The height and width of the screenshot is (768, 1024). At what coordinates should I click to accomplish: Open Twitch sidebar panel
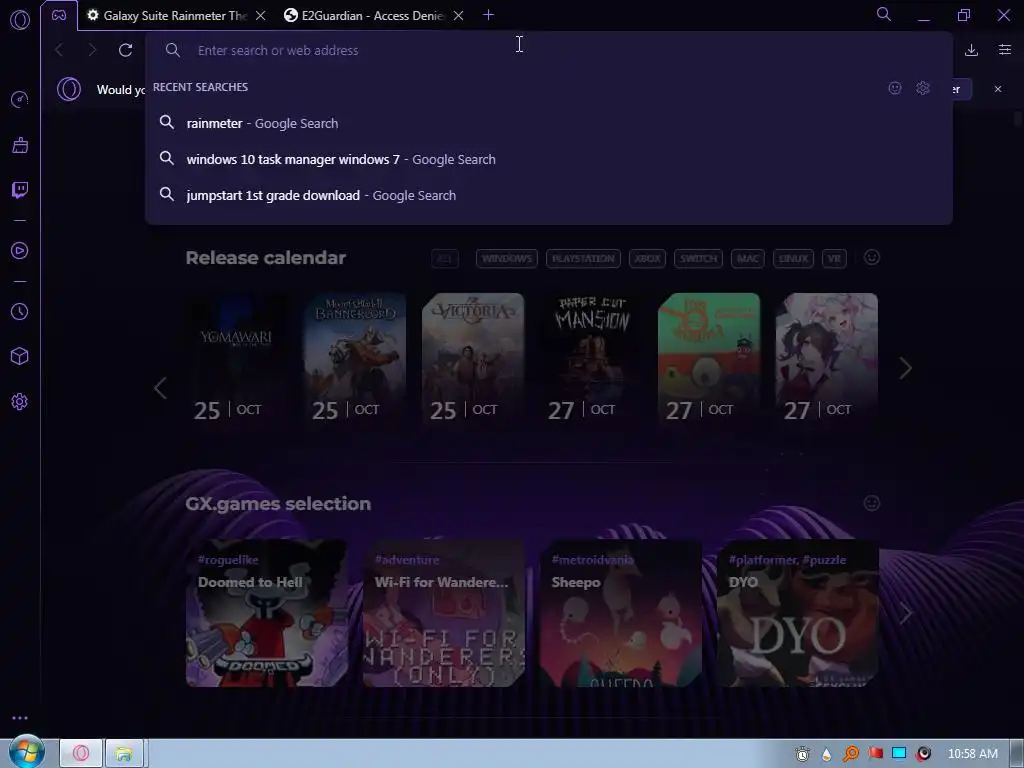coord(20,190)
